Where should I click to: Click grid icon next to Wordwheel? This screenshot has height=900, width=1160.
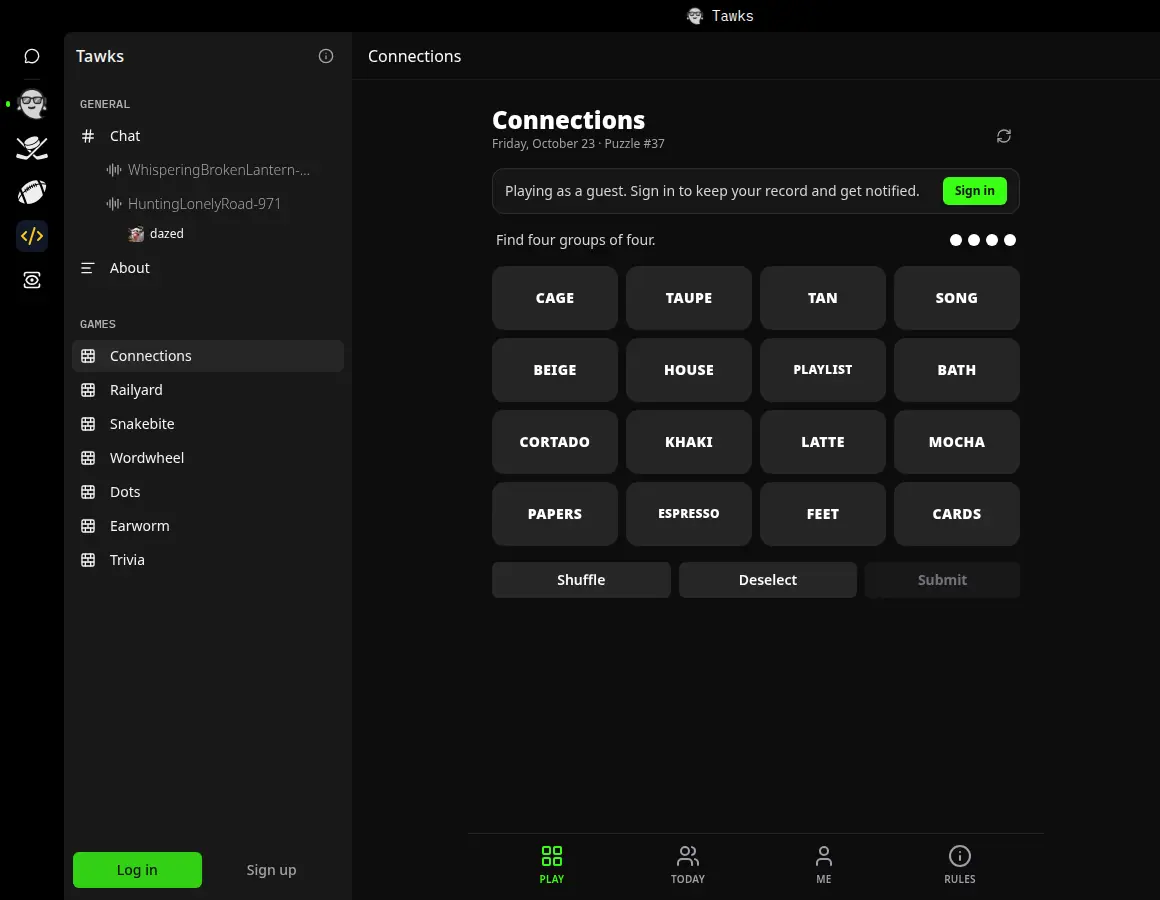(x=88, y=458)
